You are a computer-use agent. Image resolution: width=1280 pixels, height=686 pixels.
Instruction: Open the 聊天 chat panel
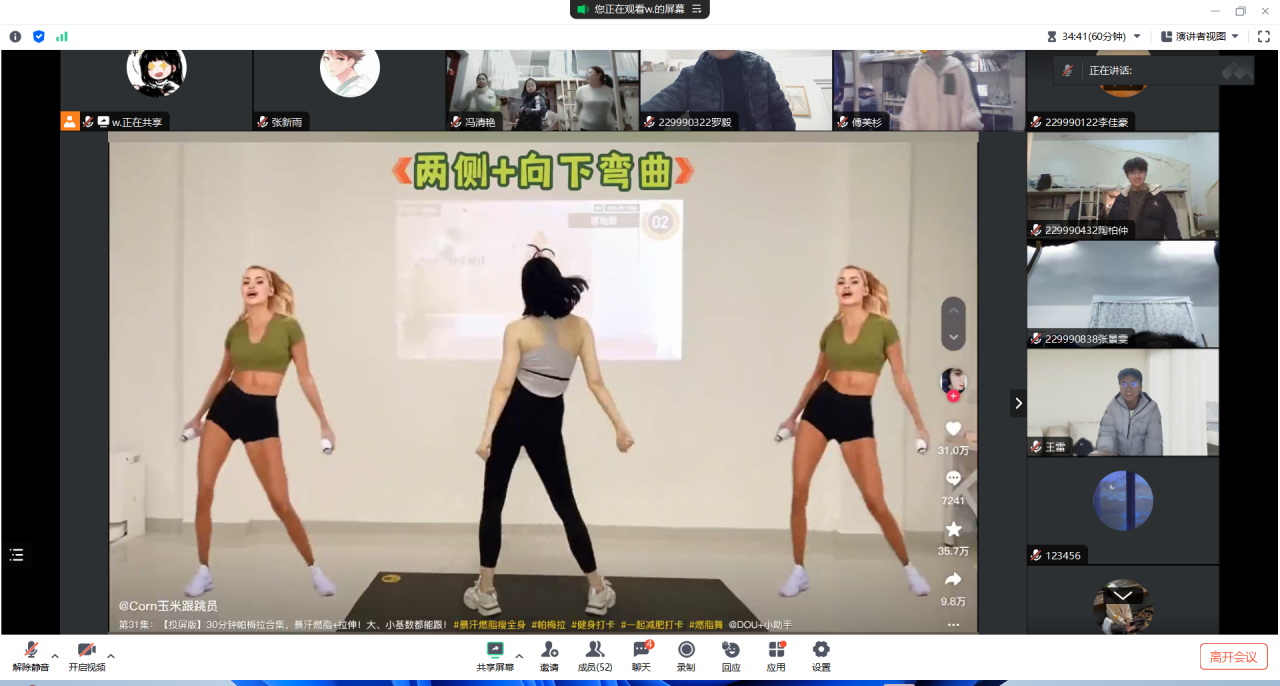[x=641, y=654]
